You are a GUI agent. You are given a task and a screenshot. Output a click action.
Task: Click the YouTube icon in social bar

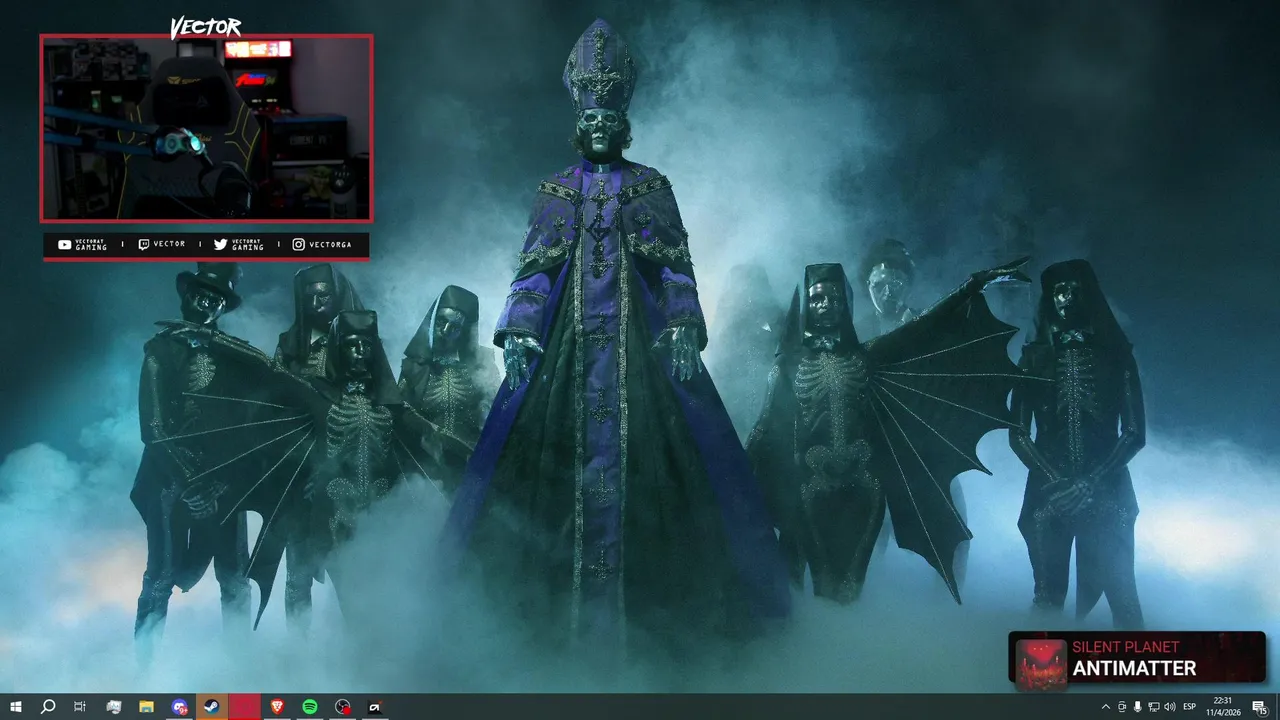pyautogui.click(x=65, y=244)
